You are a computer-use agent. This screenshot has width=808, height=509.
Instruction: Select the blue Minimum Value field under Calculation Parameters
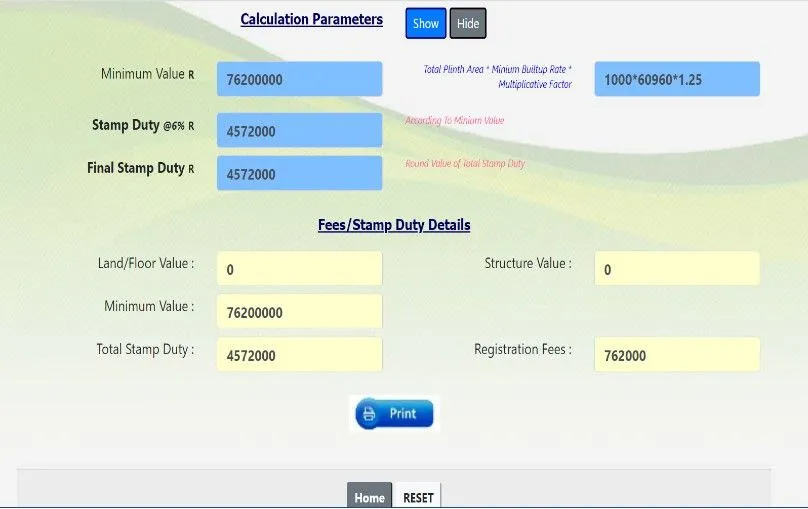299,79
